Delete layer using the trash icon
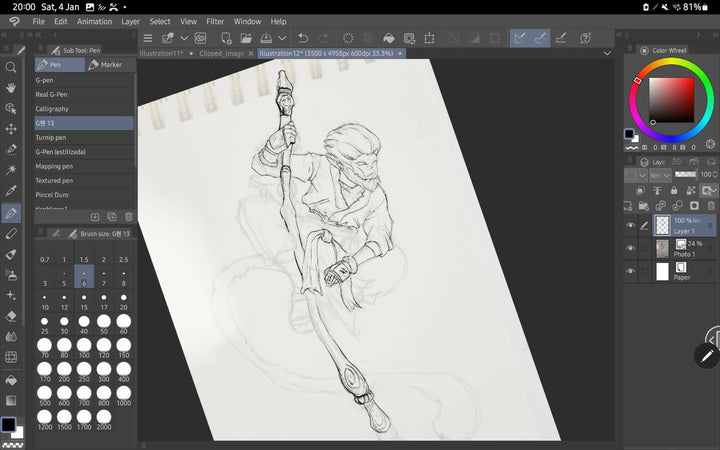The height and width of the screenshot is (450, 720). point(711,206)
